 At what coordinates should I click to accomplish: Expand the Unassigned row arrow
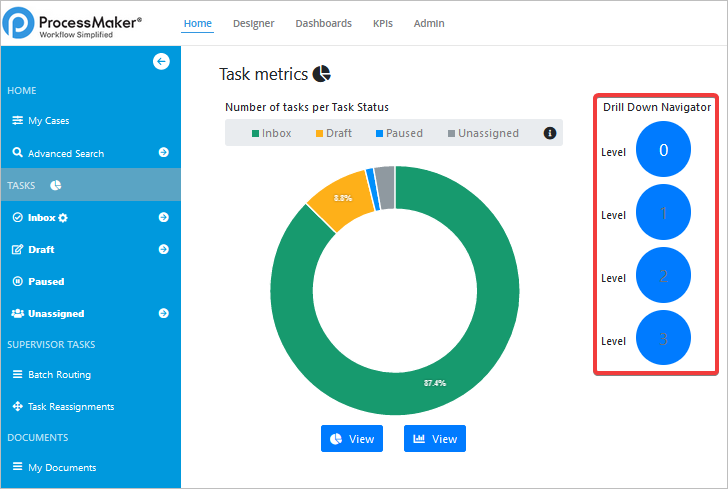[163, 313]
